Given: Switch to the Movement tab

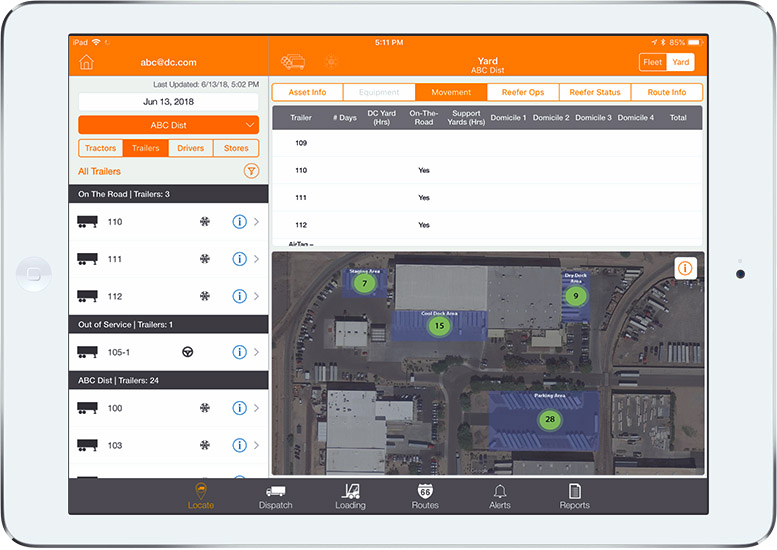Looking at the screenshot, I should 451,92.
